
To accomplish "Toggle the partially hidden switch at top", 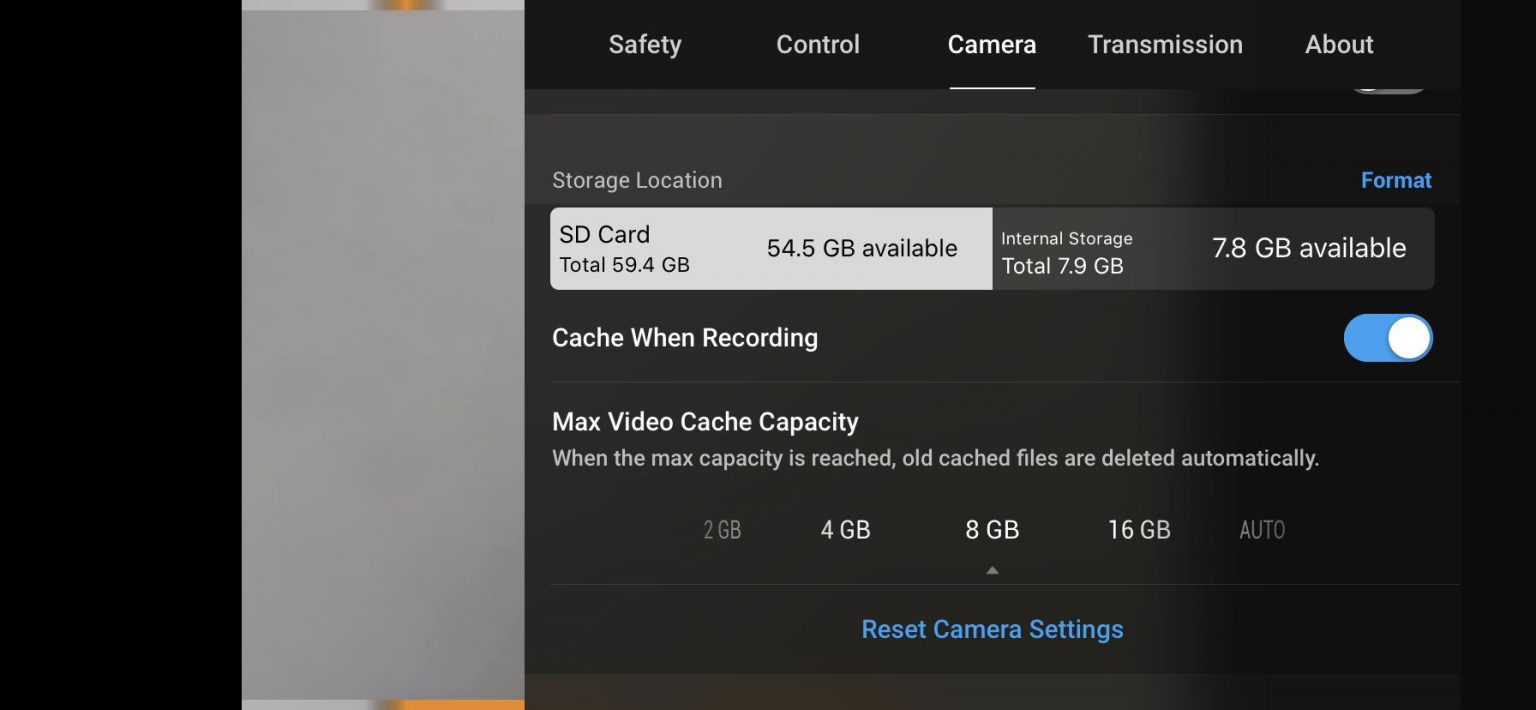I will point(1388,90).
